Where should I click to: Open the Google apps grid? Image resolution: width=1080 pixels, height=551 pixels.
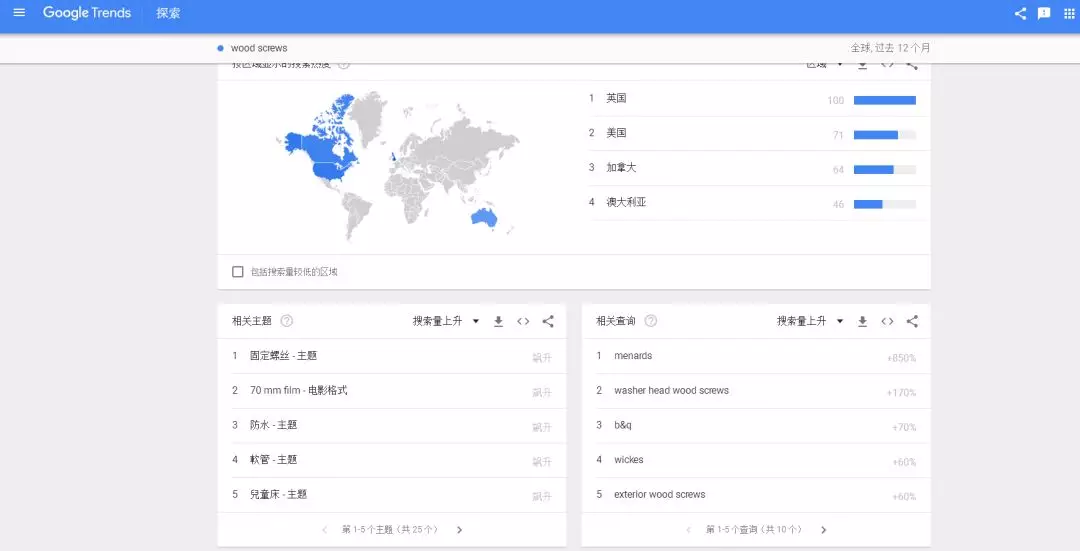1069,13
